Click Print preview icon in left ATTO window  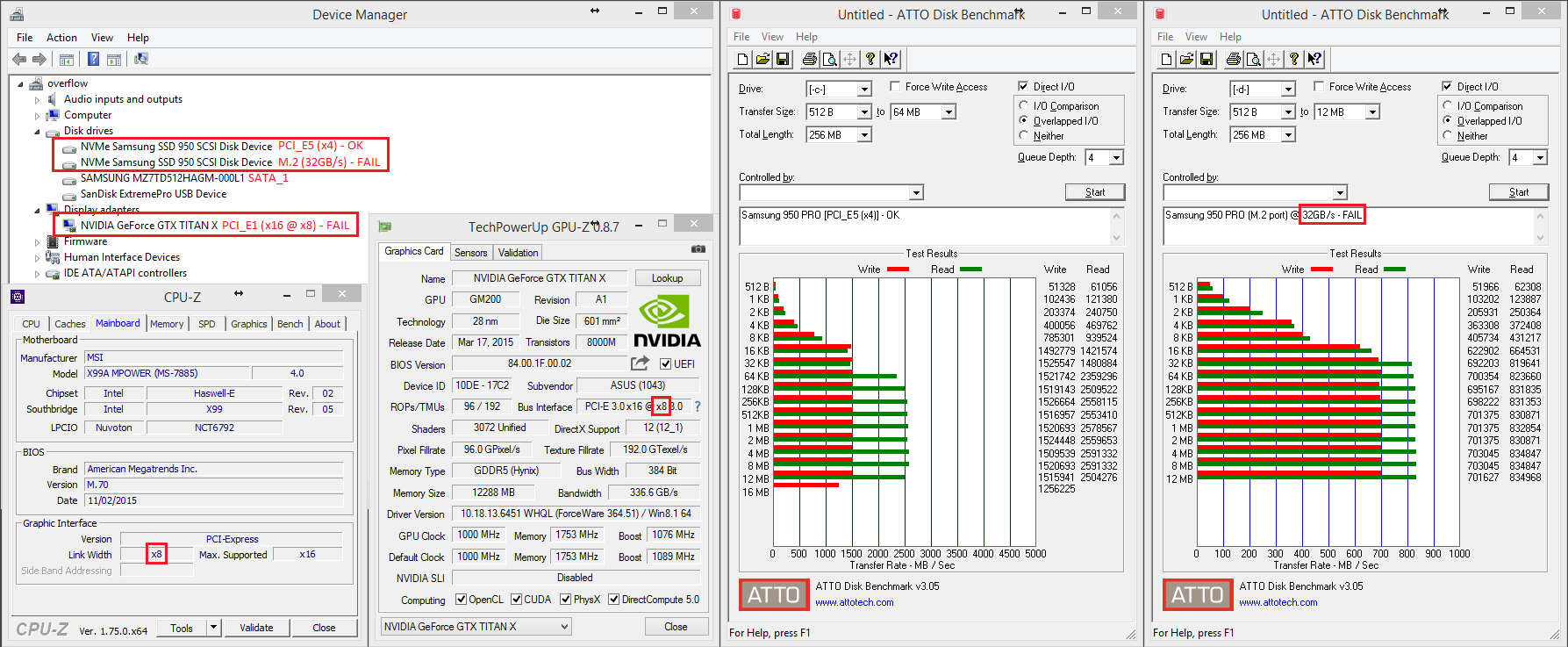coord(829,59)
